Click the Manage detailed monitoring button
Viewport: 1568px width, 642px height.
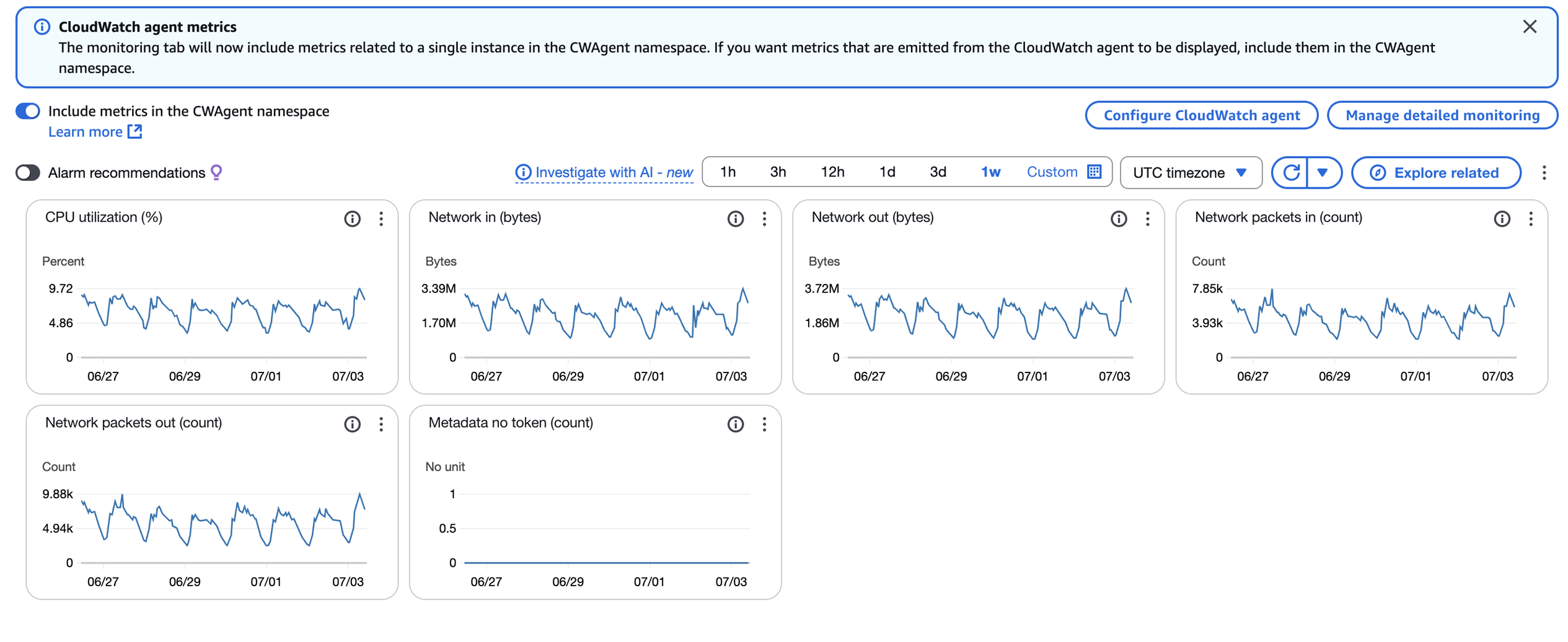pyautogui.click(x=1442, y=116)
